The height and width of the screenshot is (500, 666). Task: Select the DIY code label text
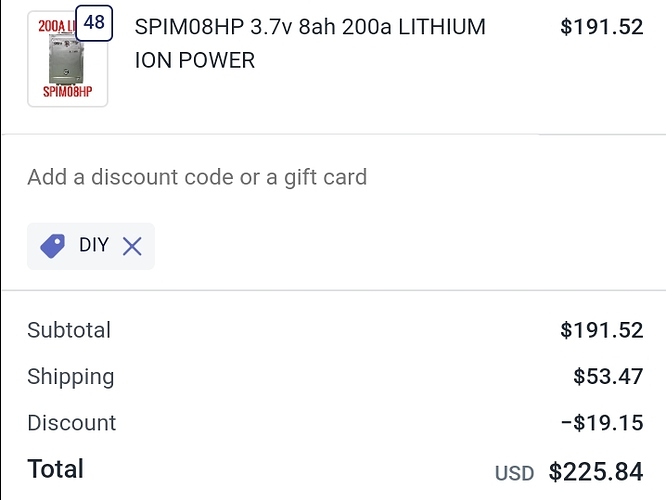94,245
